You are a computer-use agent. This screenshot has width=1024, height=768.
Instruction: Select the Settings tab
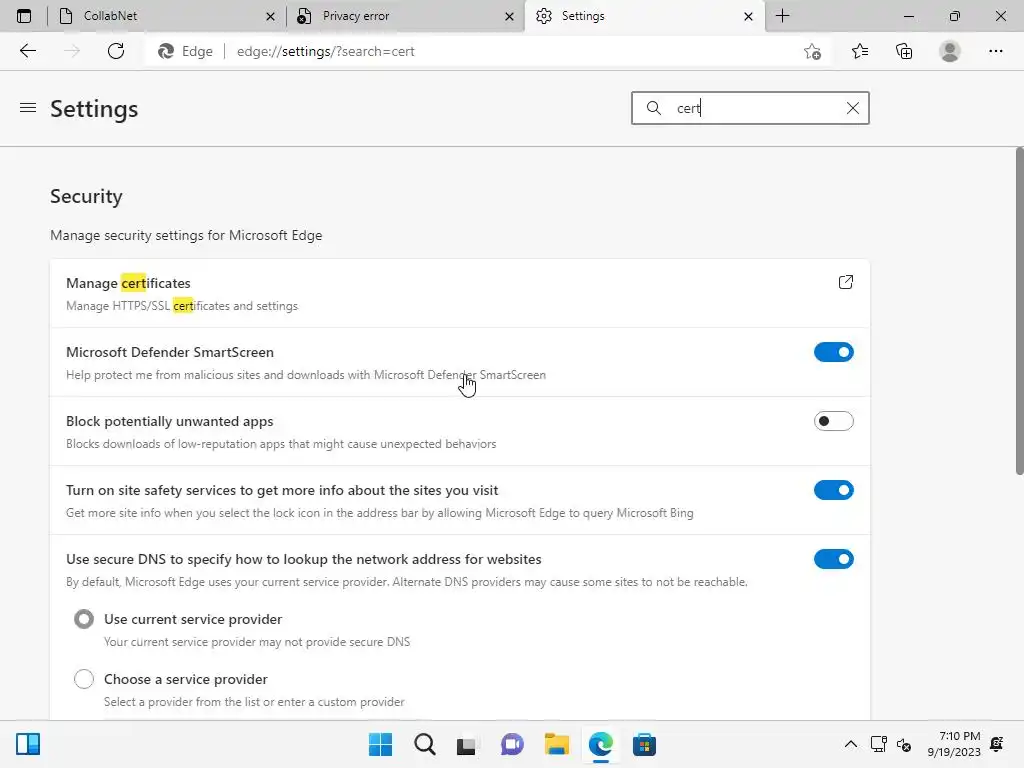(x=643, y=16)
